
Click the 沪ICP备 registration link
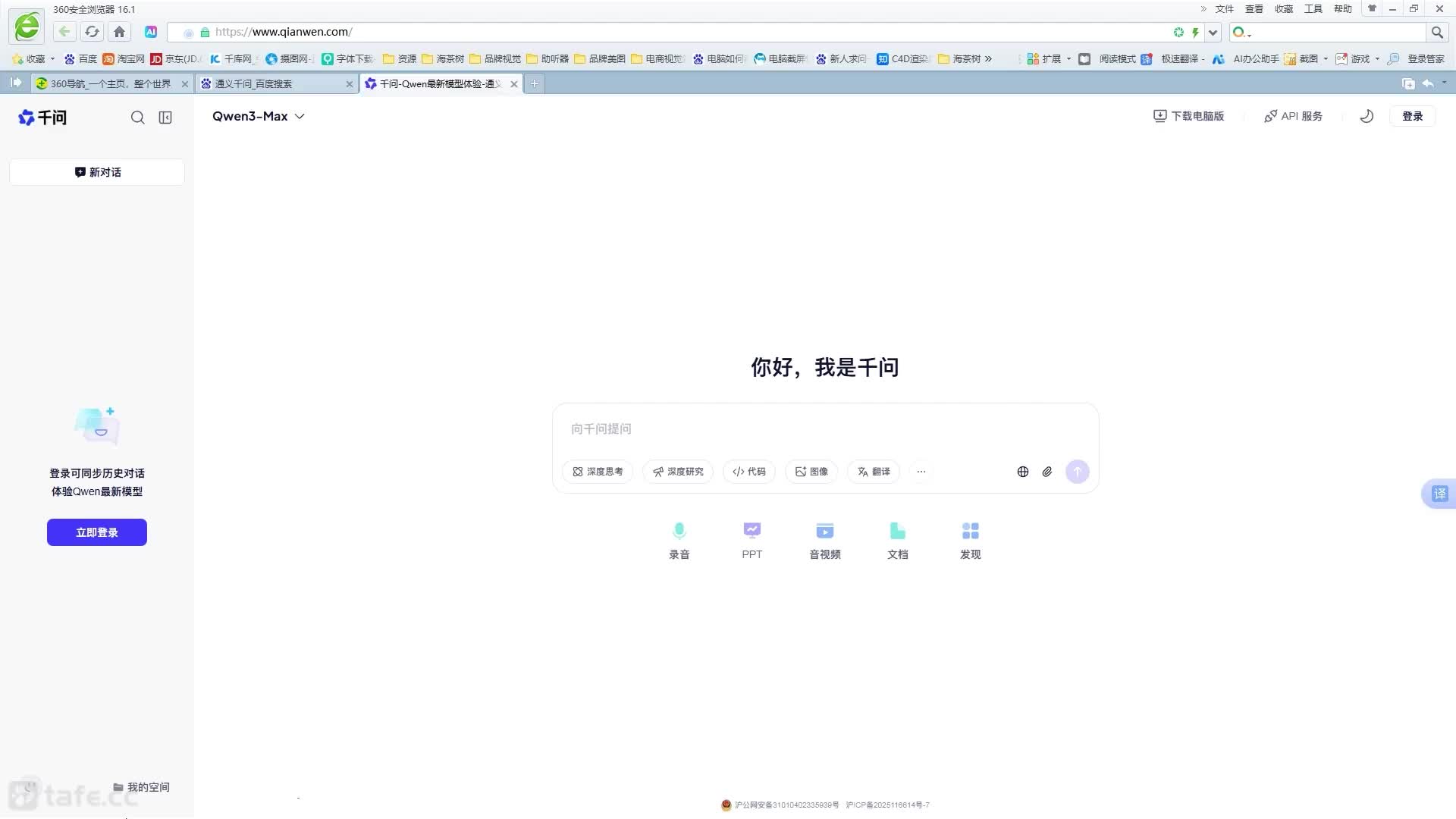pos(888,805)
